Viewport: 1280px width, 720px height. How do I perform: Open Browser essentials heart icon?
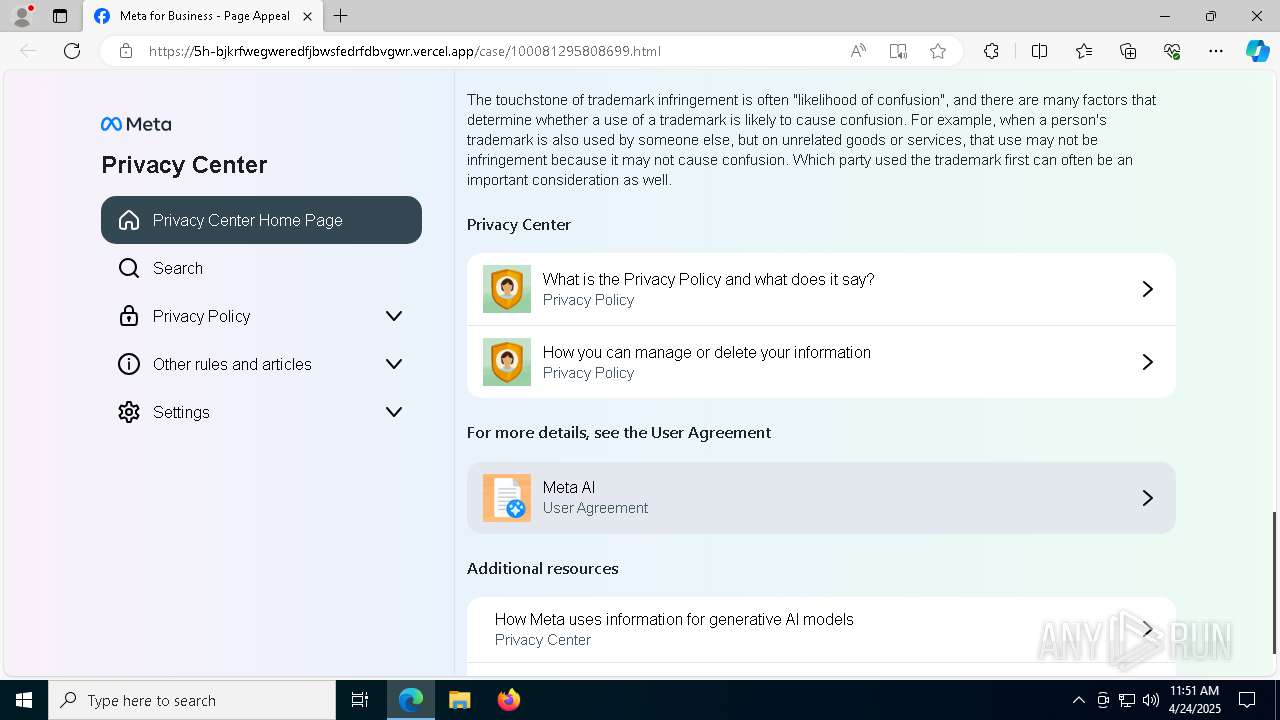[x=1172, y=51]
